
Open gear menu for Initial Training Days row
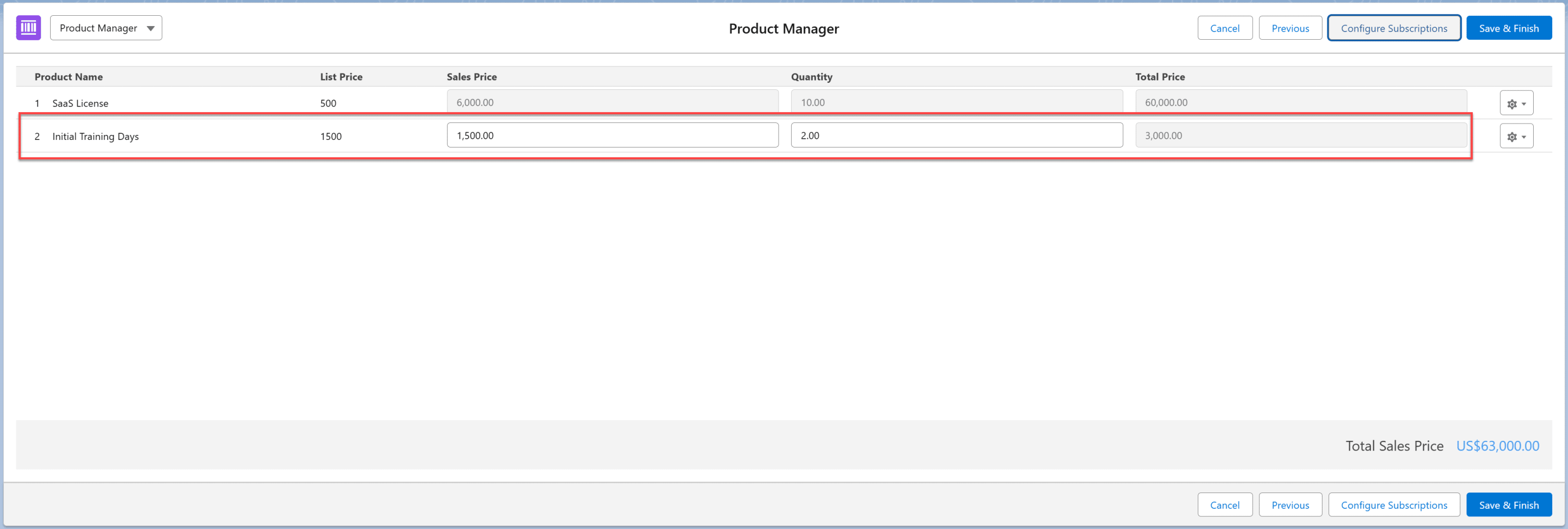point(1516,137)
